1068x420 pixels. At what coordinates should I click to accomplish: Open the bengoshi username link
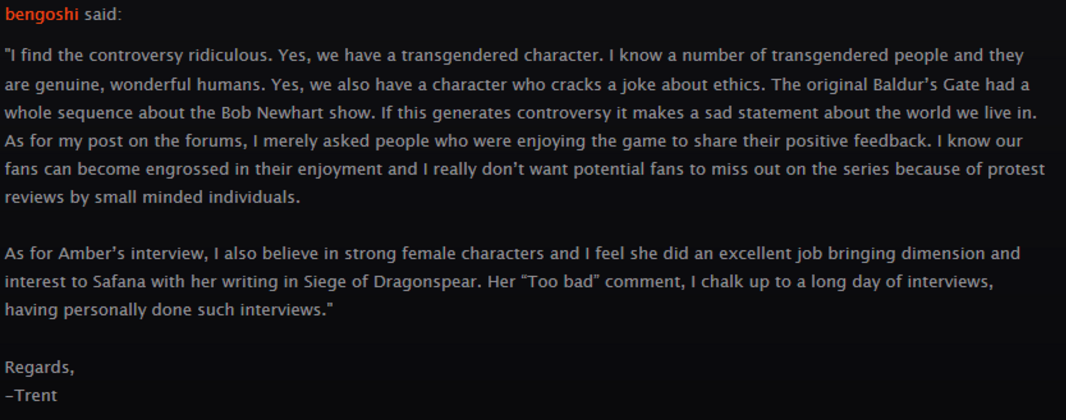(x=42, y=15)
